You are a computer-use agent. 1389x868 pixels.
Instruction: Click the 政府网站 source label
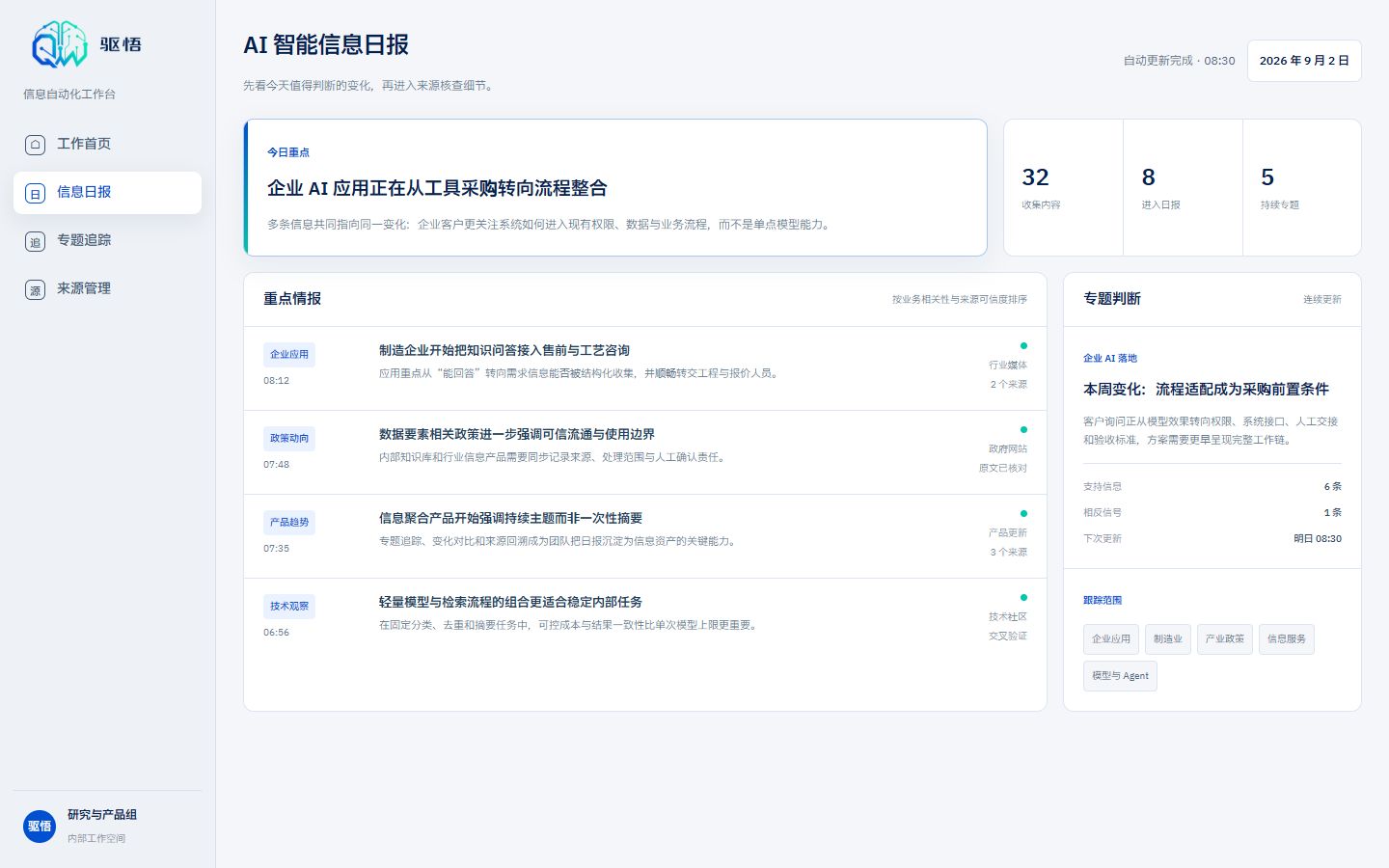[1008, 448]
